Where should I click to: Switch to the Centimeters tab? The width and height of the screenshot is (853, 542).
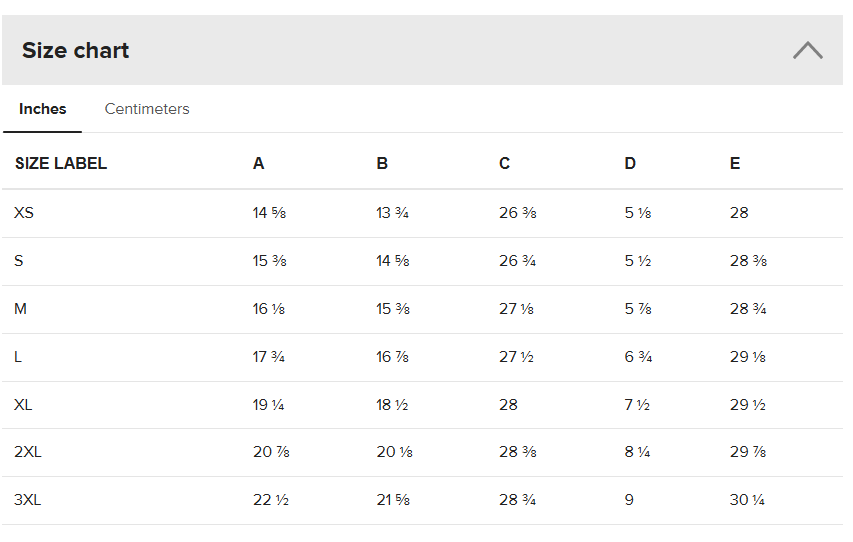[x=147, y=109]
